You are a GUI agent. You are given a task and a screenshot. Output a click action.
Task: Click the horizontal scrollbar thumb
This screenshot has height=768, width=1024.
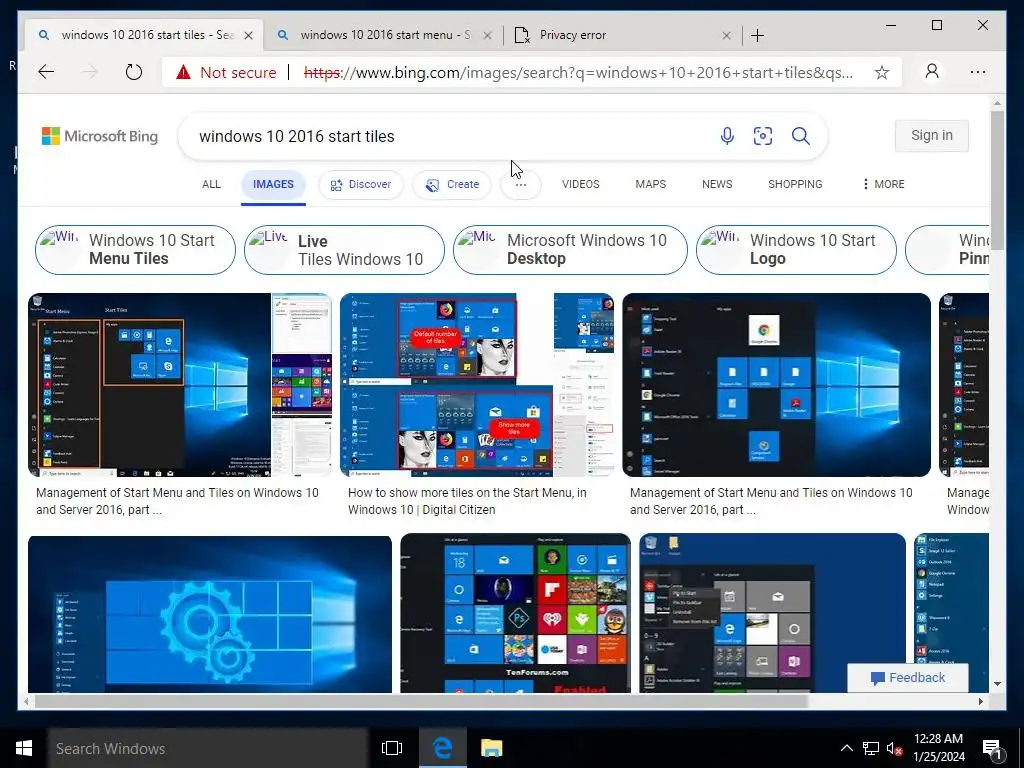[x=421, y=701]
